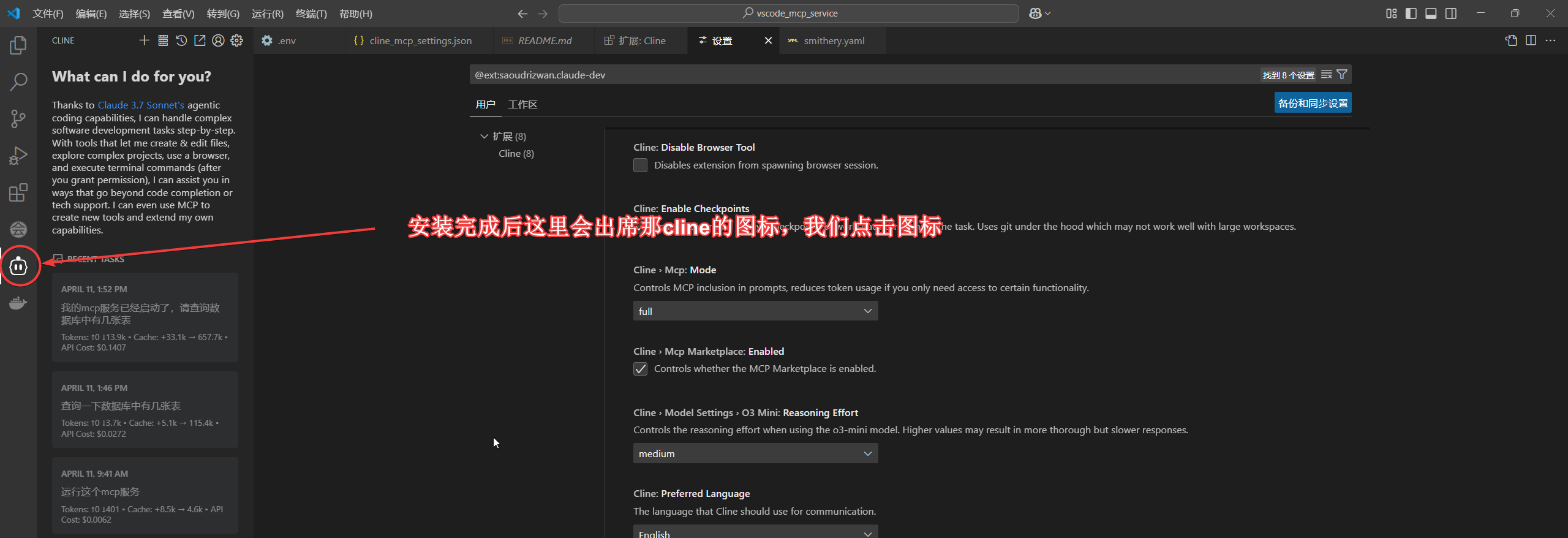Open the 查看(V) menu
The height and width of the screenshot is (538, 1568).
[x=178, y=13]
